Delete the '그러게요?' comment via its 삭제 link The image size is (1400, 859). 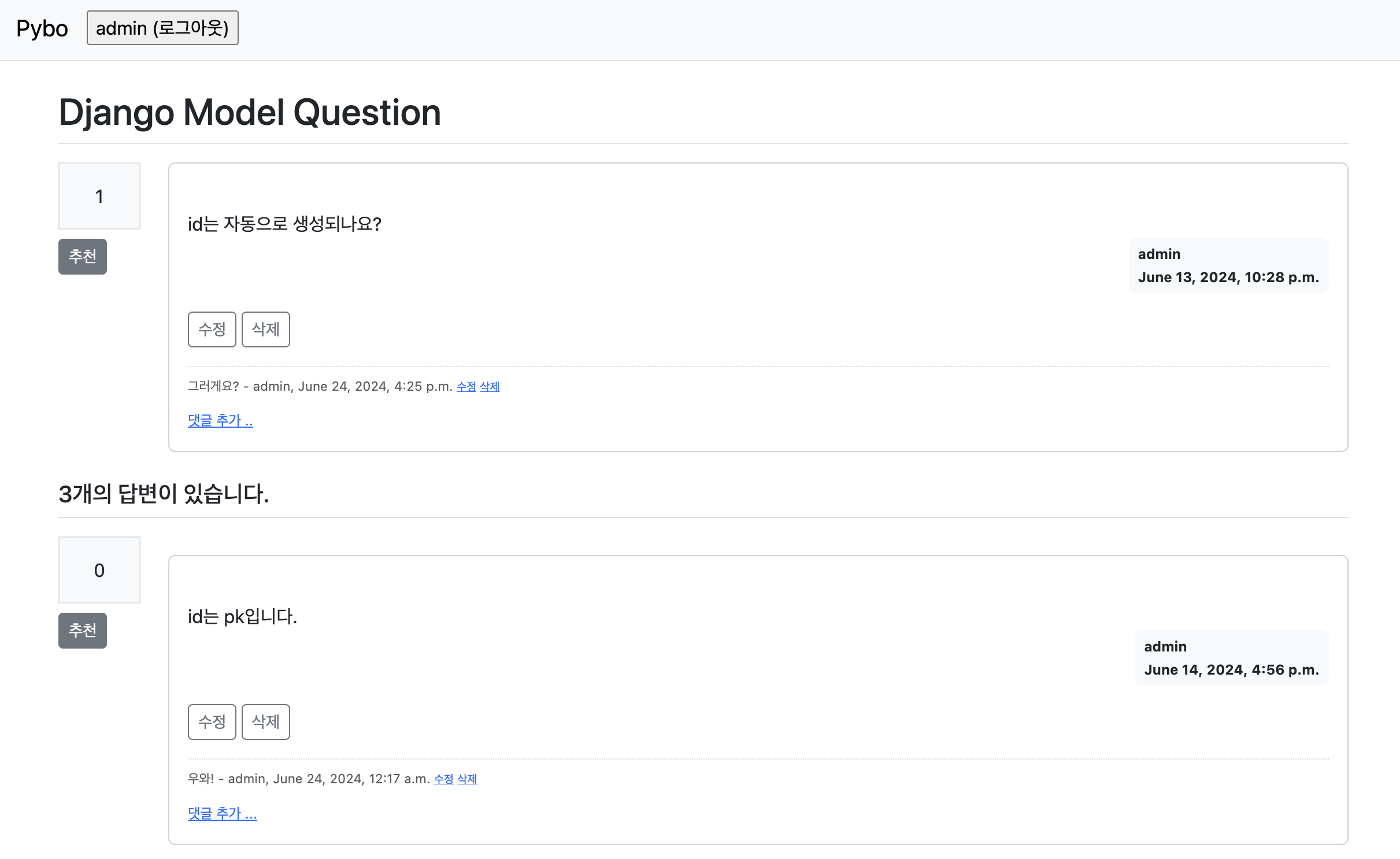point(490,387)
